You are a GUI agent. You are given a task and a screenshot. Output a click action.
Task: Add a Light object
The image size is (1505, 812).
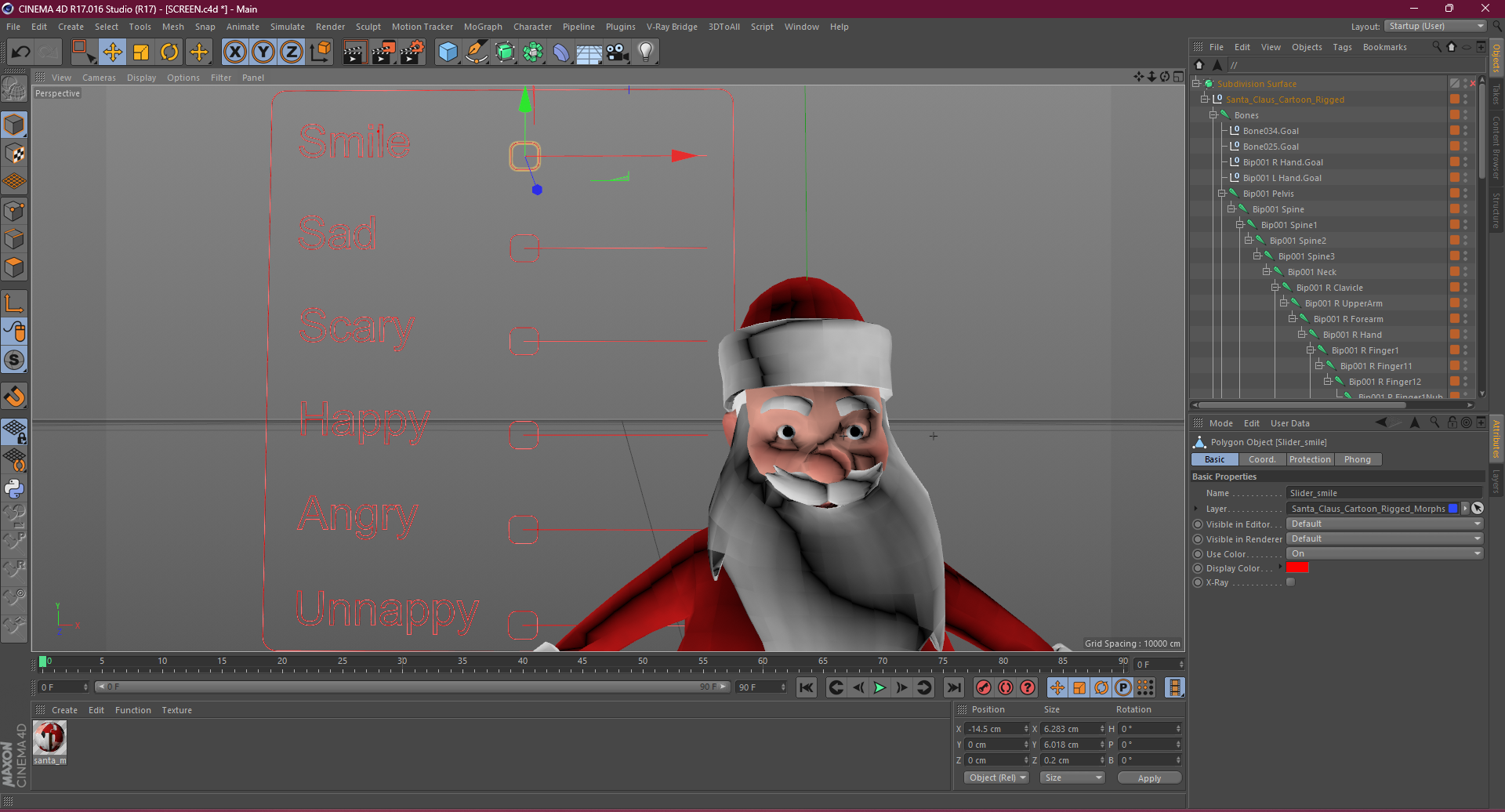646,53
